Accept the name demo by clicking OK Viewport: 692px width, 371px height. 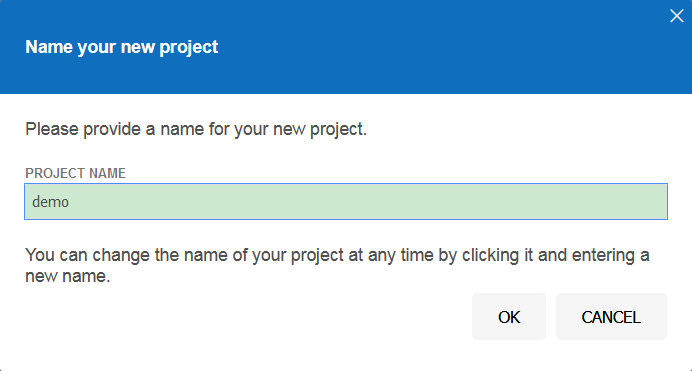pyautogui.click(x=509, y=317)
